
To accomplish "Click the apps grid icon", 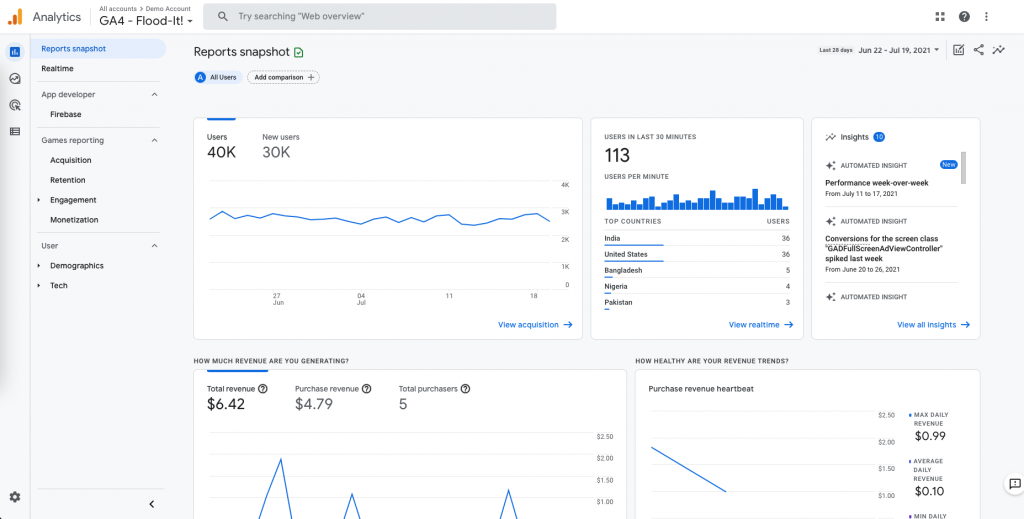I will (x=940, y=17).
